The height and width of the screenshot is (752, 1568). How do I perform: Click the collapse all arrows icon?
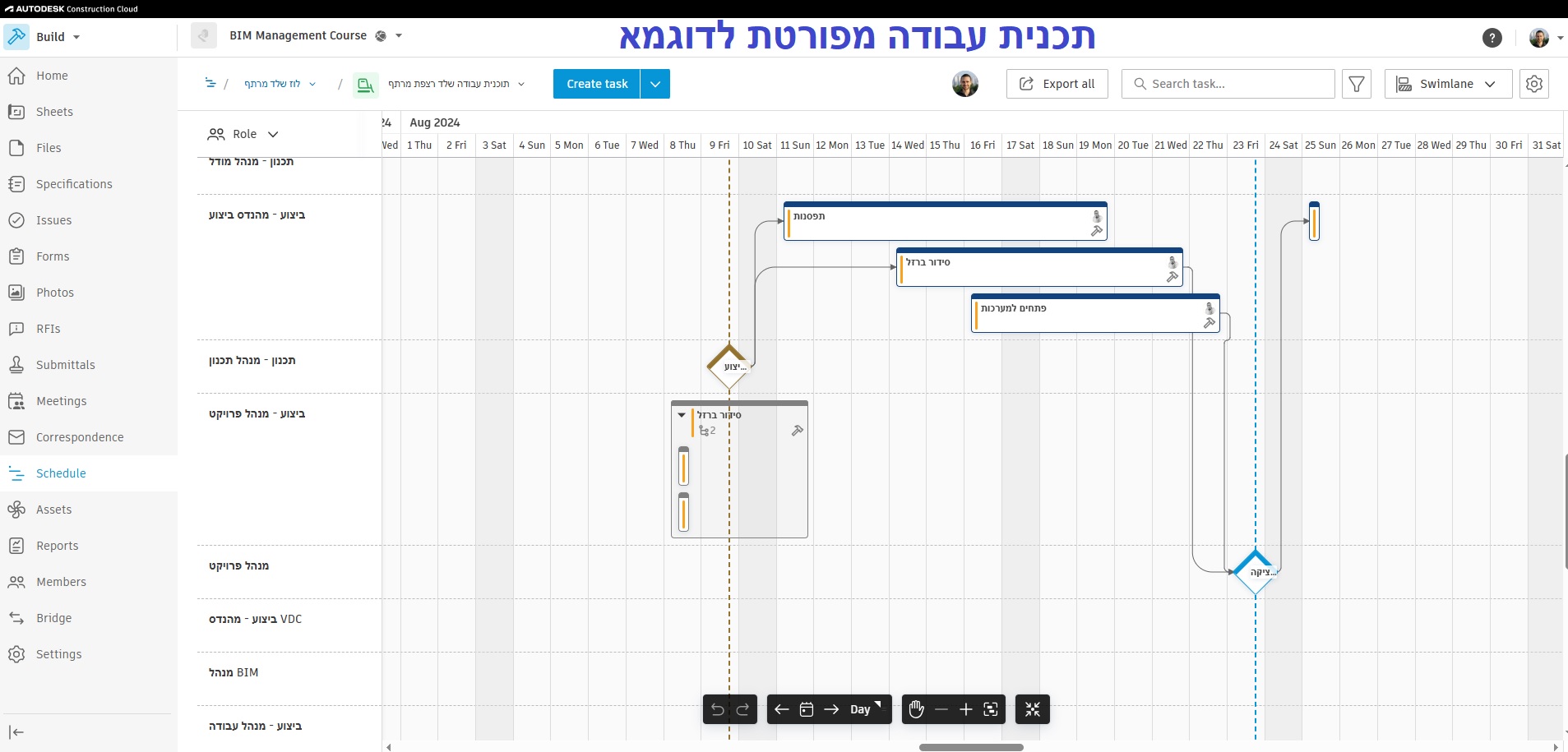pyautogui.click(x=1033, y=709)
